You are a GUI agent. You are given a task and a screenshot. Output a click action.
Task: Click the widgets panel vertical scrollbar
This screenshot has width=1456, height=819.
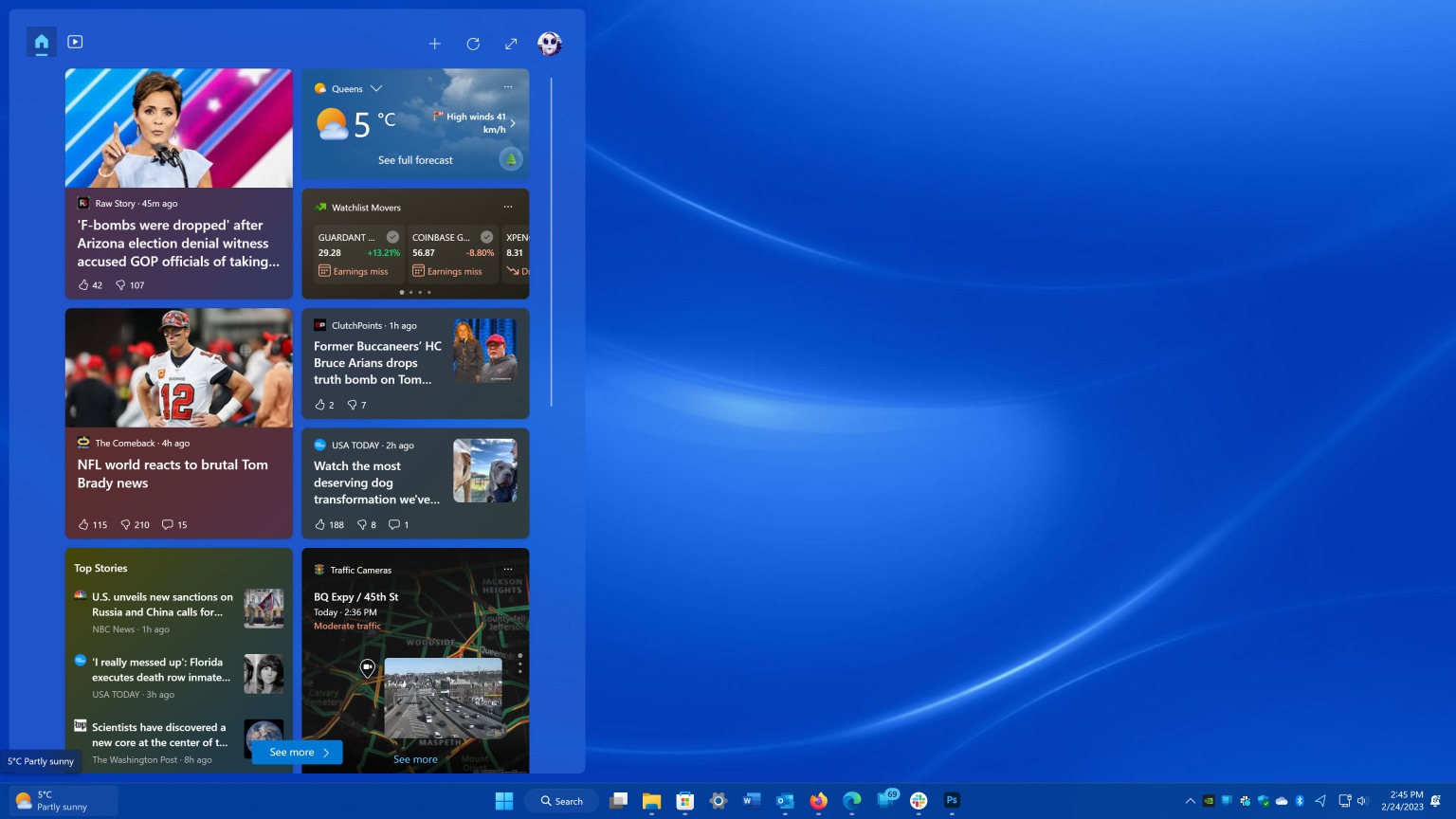551,242
